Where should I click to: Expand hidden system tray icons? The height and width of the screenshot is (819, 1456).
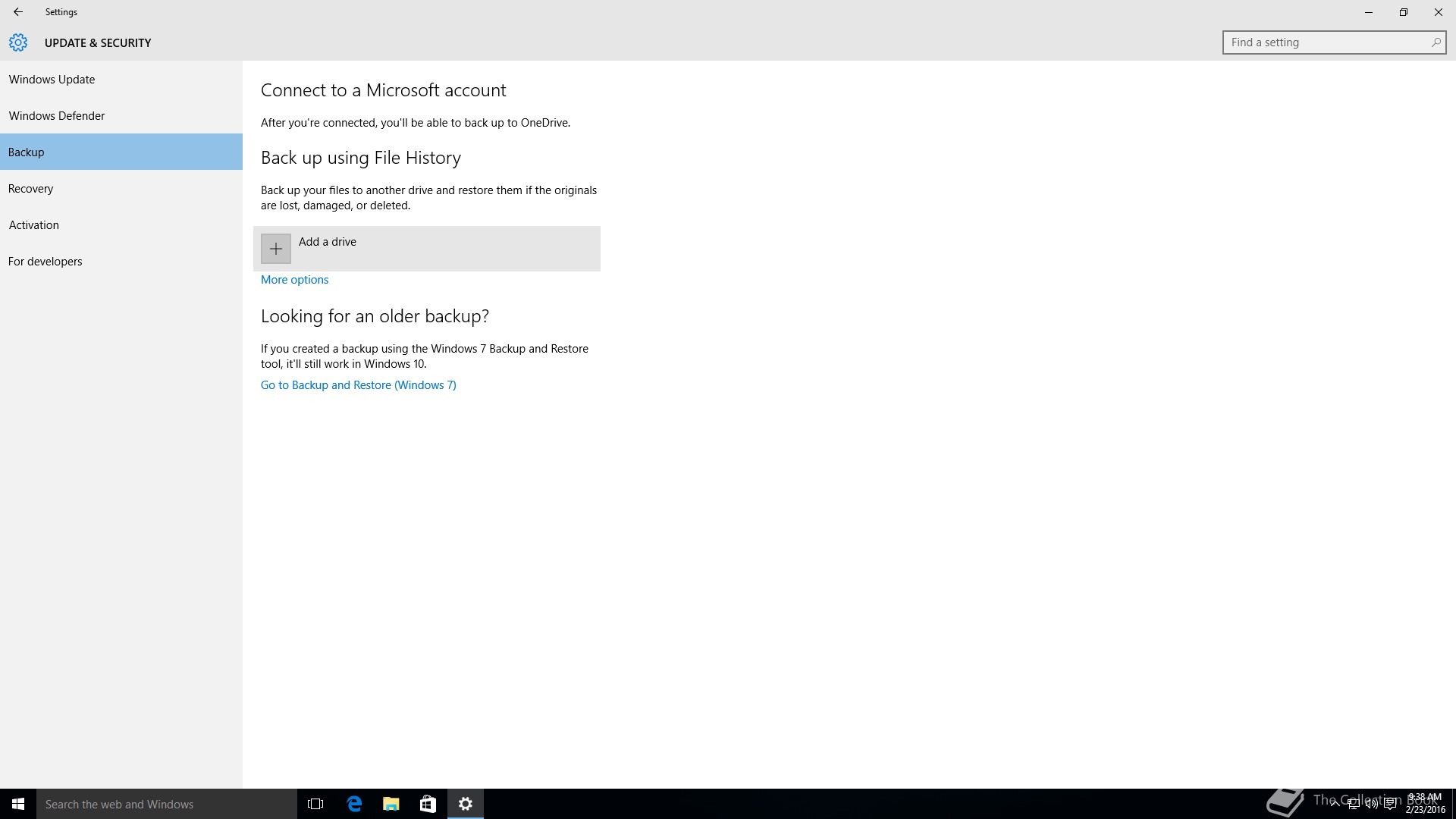pos(1335,805)
